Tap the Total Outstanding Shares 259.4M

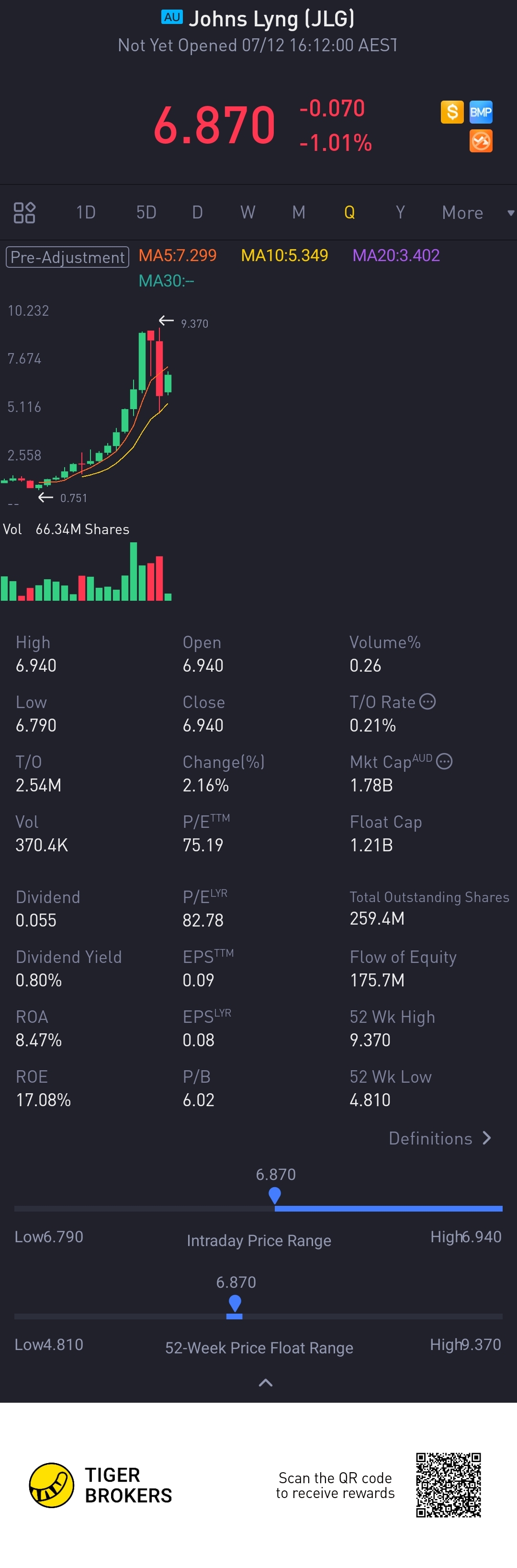pos(377,918)
